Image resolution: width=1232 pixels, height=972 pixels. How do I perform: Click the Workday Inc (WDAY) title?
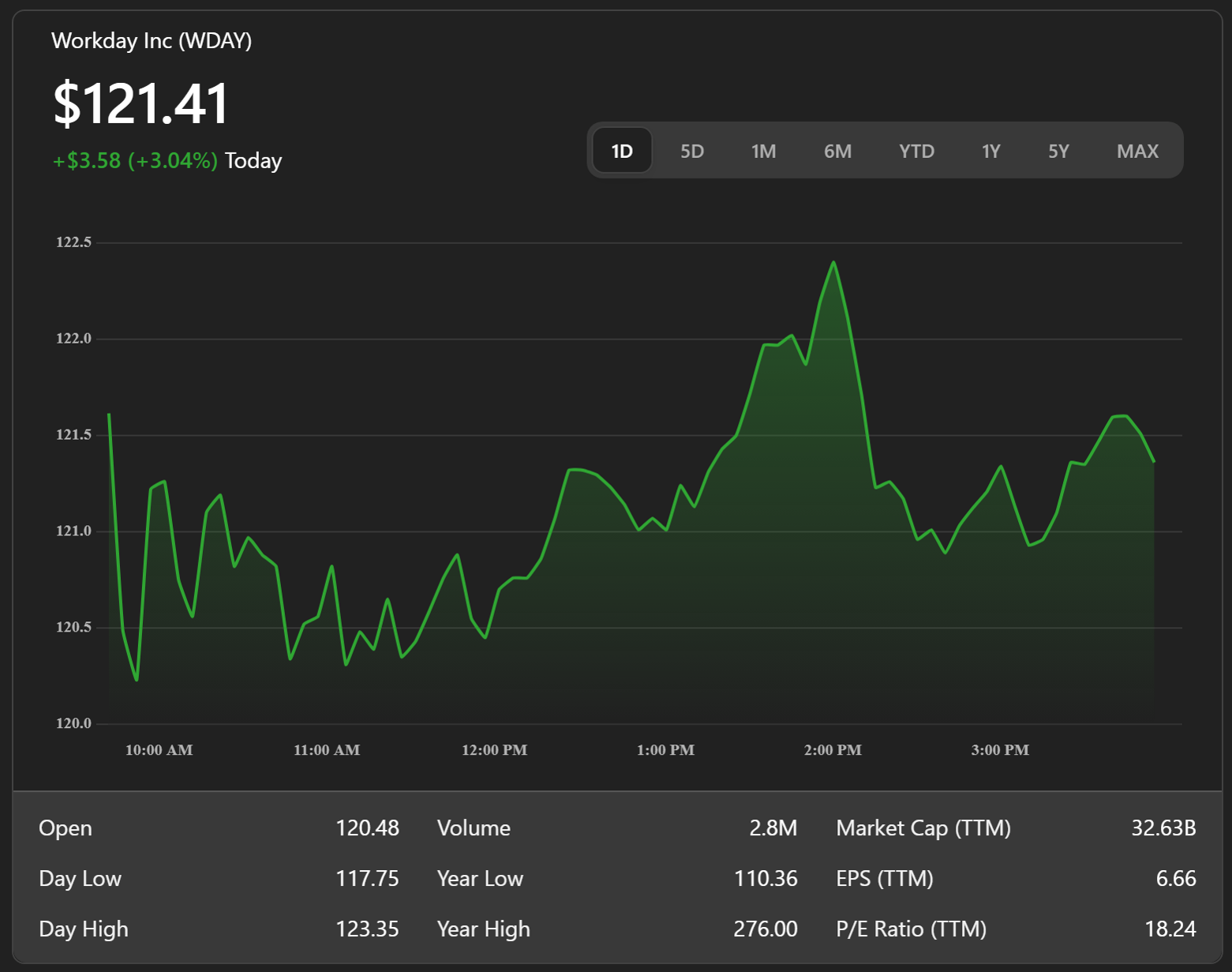[x=152, y=40]
